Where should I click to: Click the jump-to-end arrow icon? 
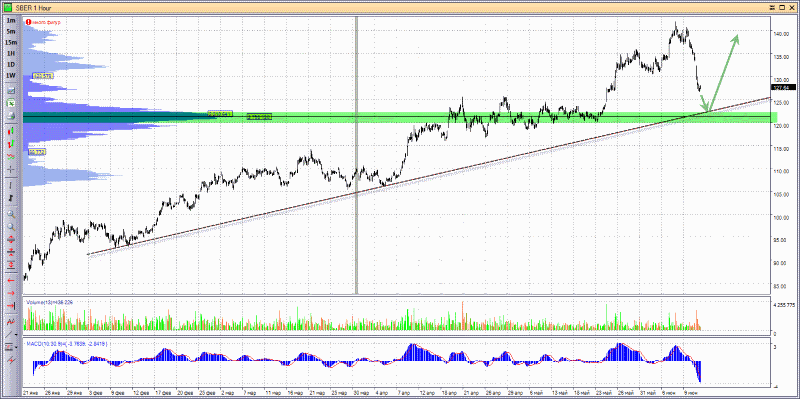click(11, 305)
